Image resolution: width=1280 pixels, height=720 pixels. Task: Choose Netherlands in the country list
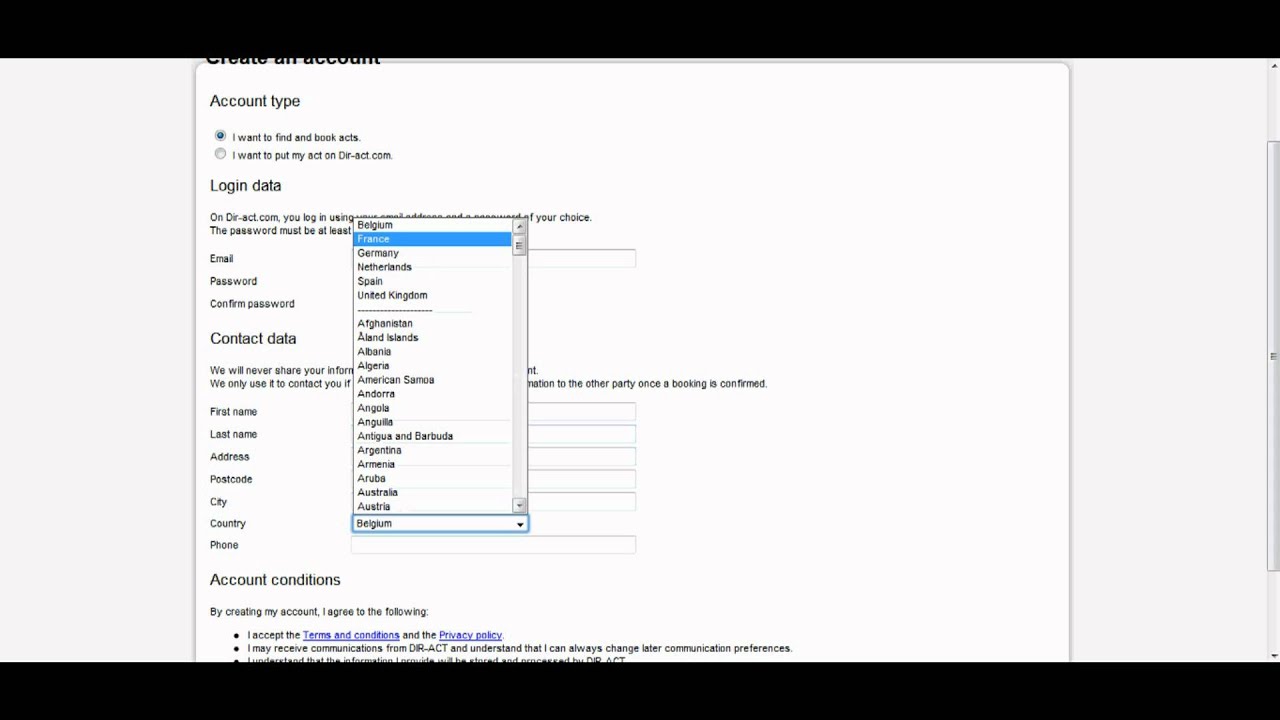[x=433, y=267]
